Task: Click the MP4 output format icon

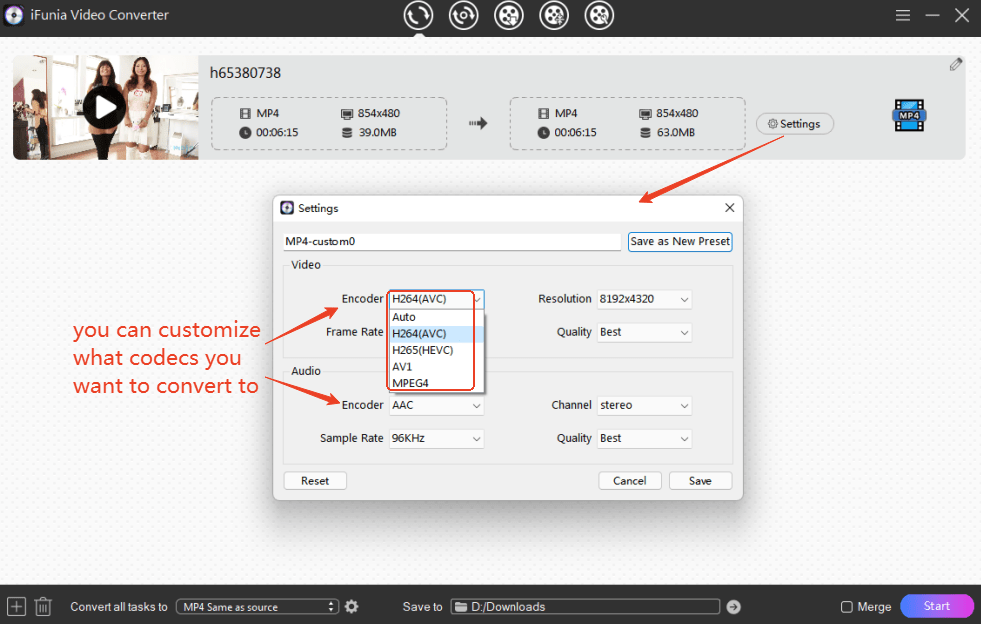Action: coord(909,116)
